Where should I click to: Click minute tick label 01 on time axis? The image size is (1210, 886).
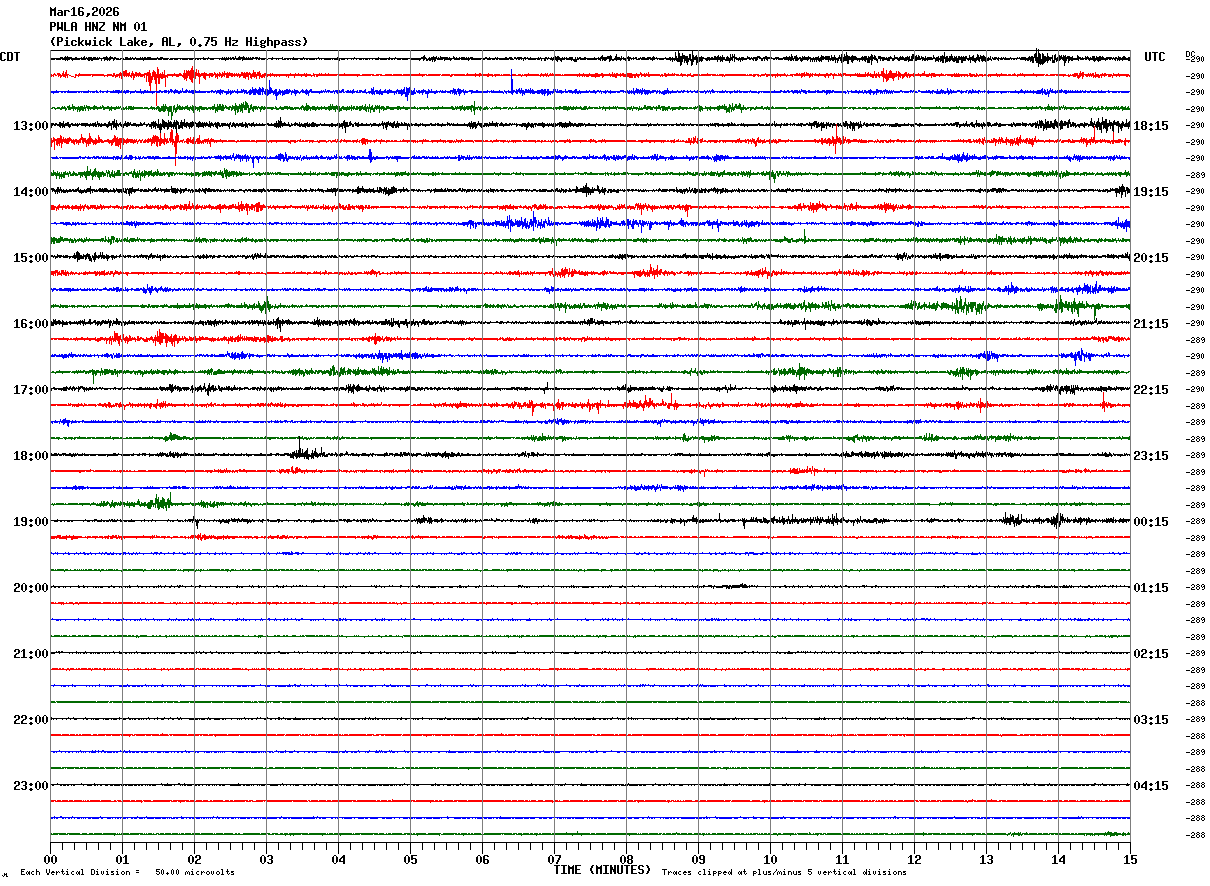tap(122, 859)
